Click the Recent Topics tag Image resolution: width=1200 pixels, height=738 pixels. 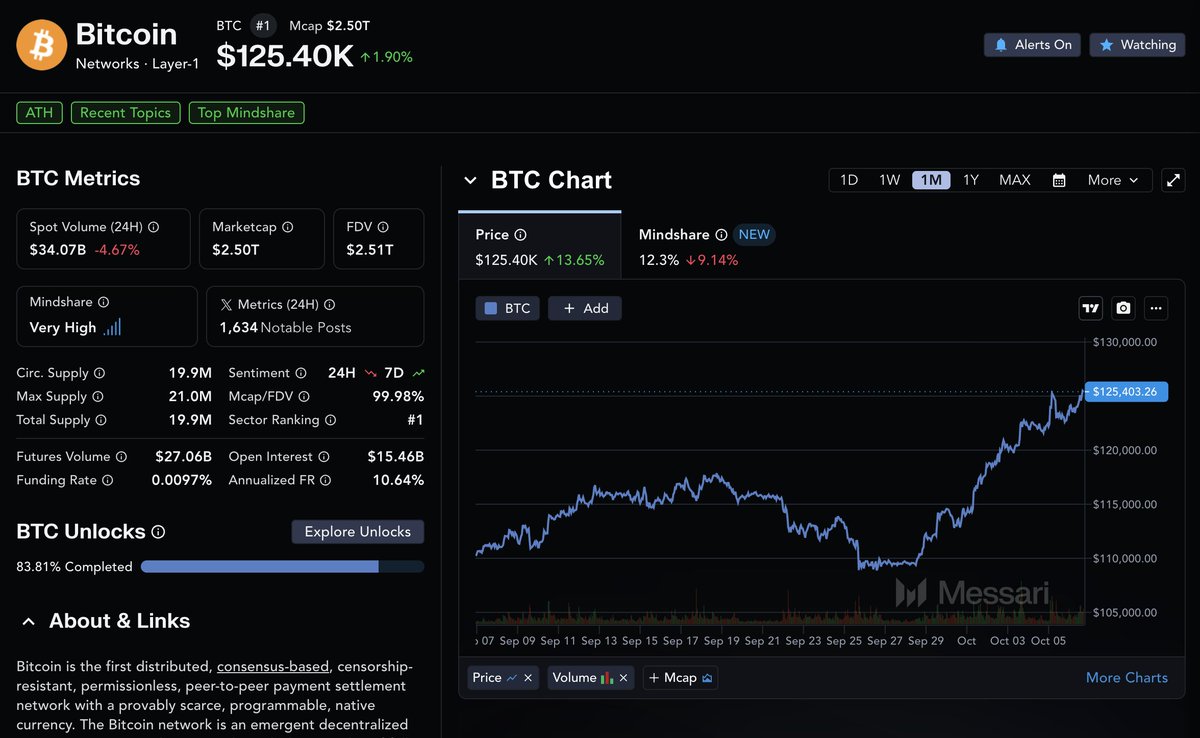point(126,113)
